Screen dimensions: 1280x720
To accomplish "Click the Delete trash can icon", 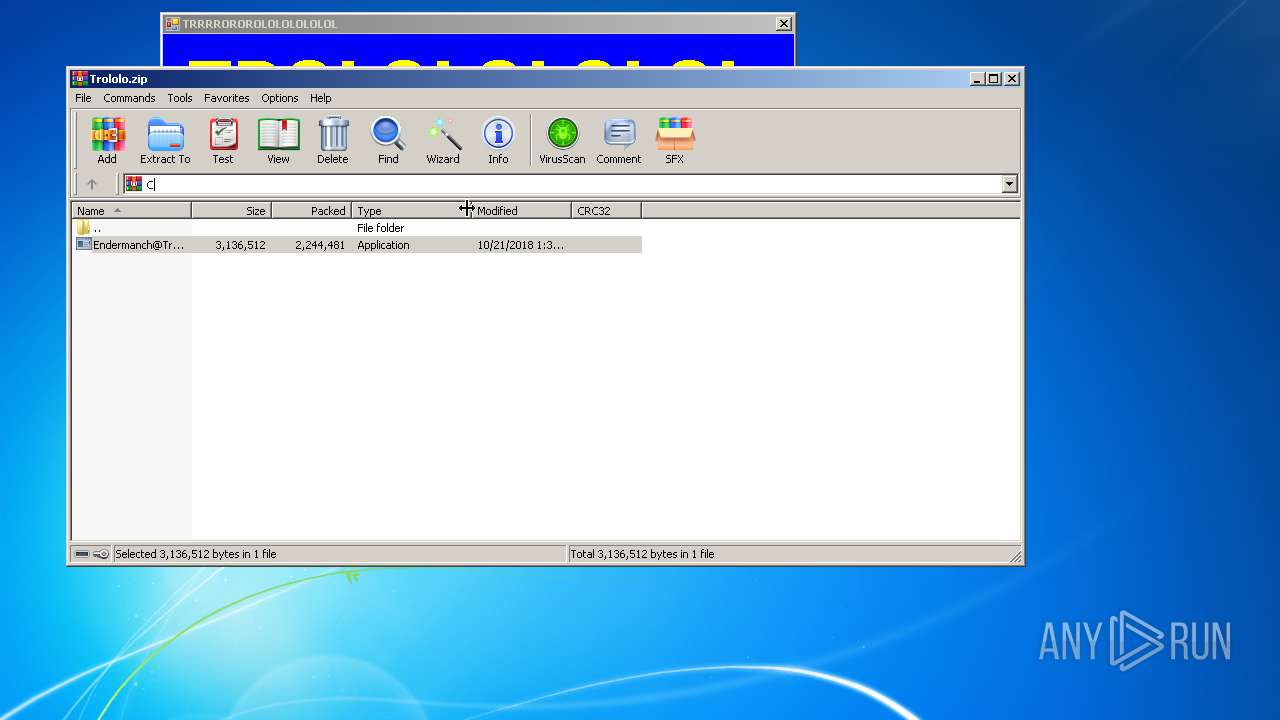I will (333, 140).
